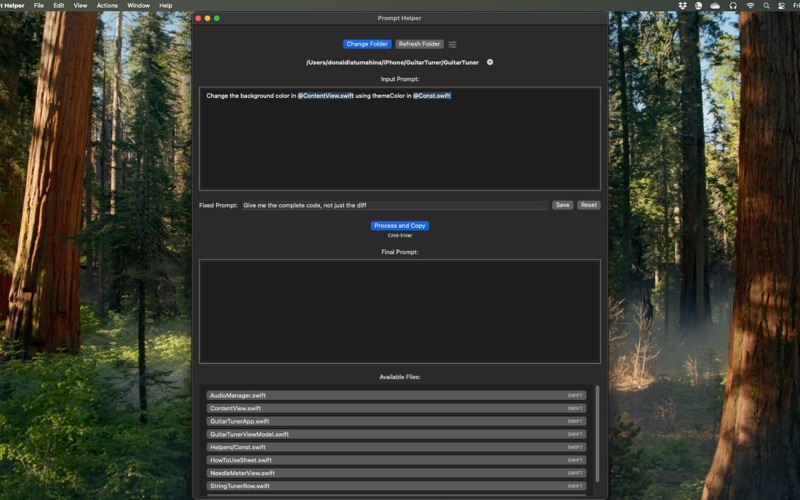
Task: Open Spotlight search in the menu bar
Action: click(766, 6)
